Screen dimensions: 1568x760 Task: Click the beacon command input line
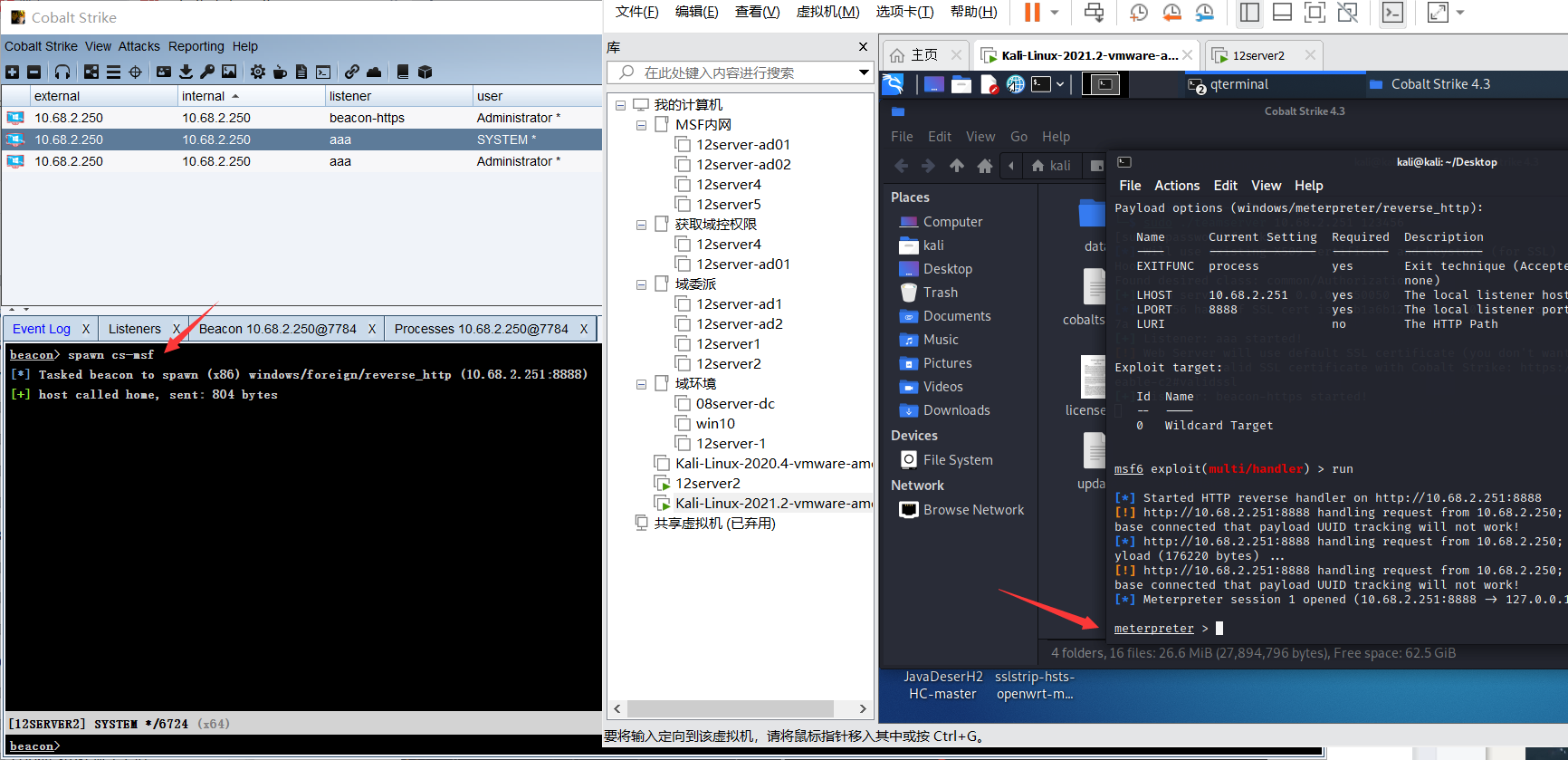[331, 746]
